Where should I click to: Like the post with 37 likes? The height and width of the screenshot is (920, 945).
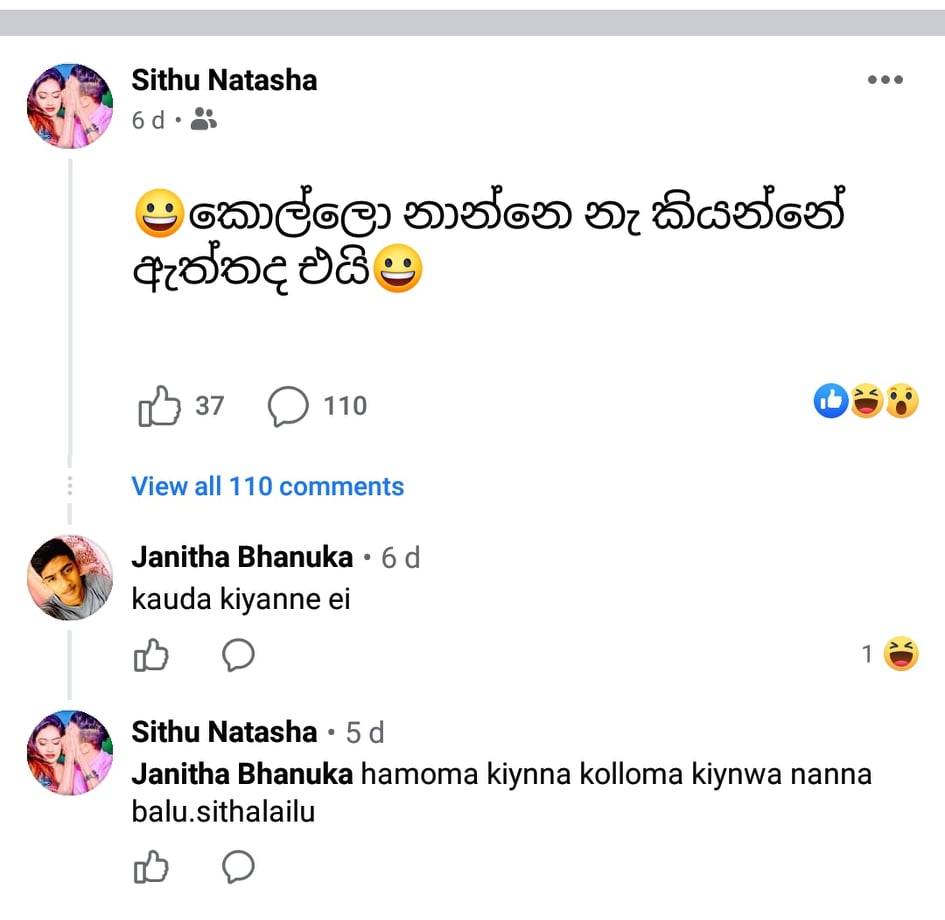tap(159, 405)
